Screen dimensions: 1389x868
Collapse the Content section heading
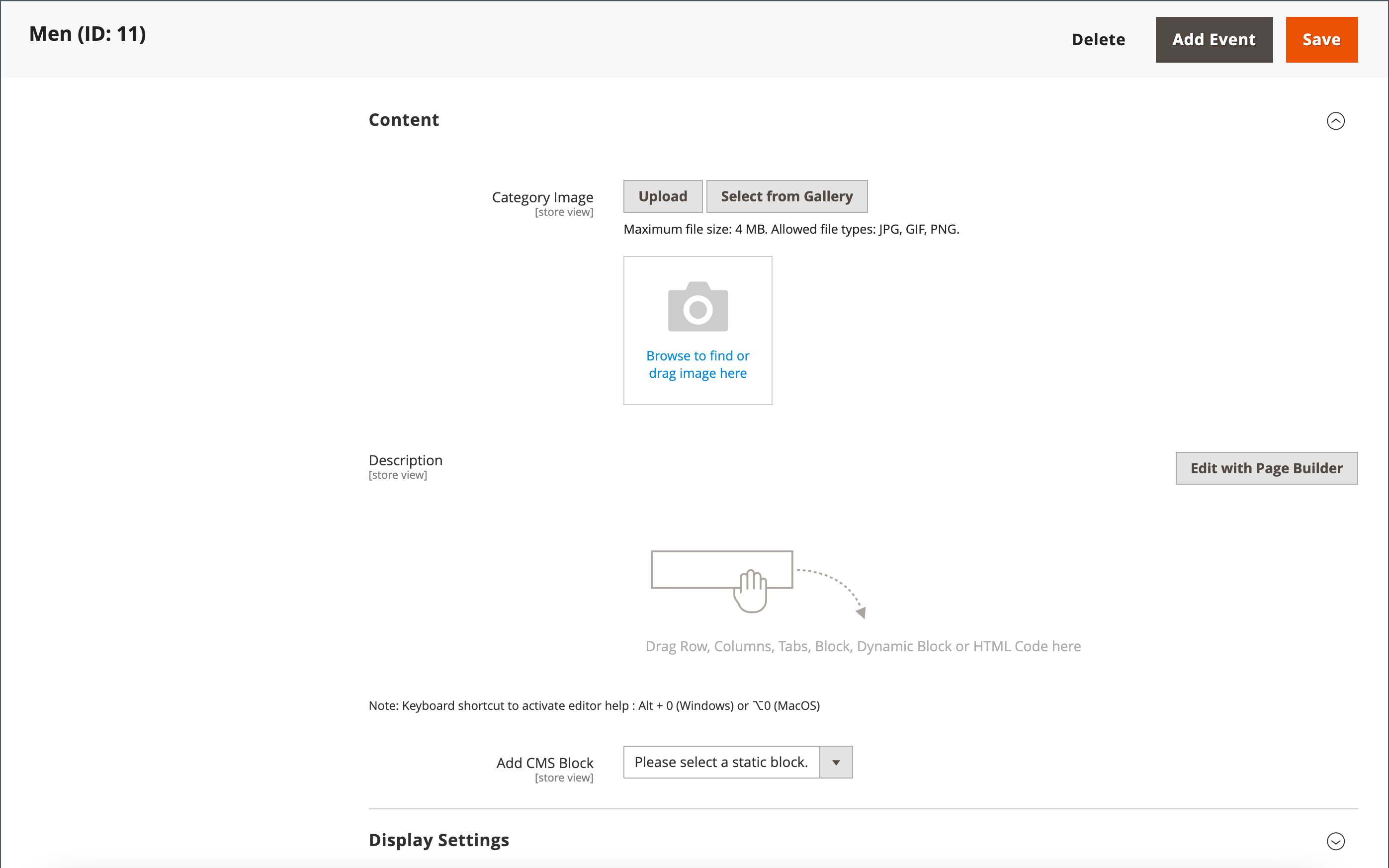click(404, 119)
